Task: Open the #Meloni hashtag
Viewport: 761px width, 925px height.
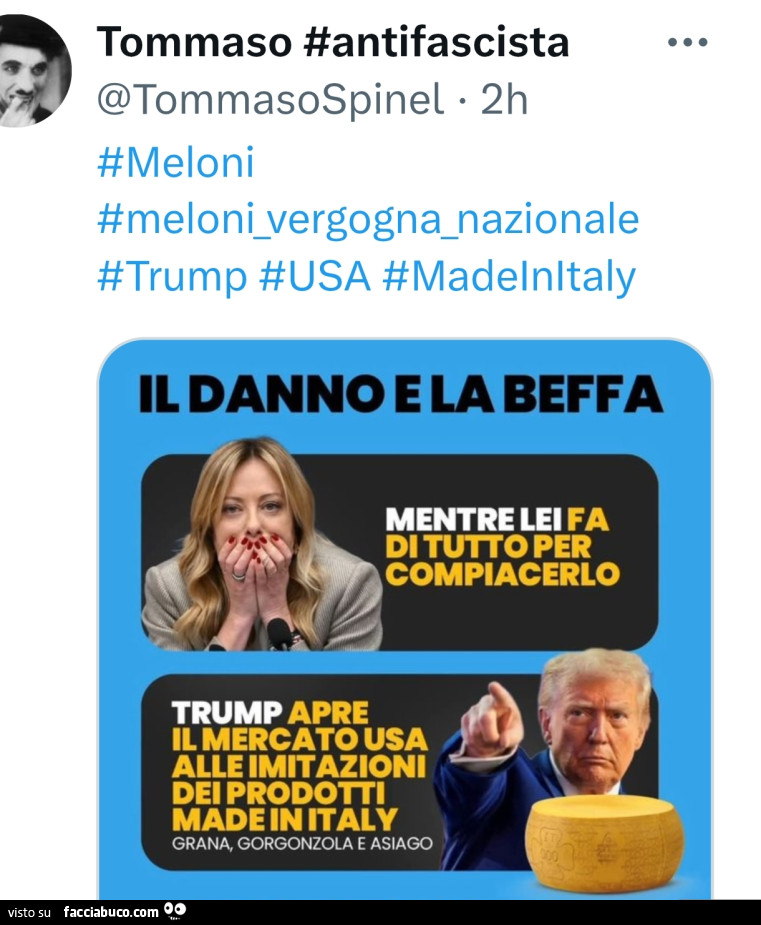Action: click(176, 161)
